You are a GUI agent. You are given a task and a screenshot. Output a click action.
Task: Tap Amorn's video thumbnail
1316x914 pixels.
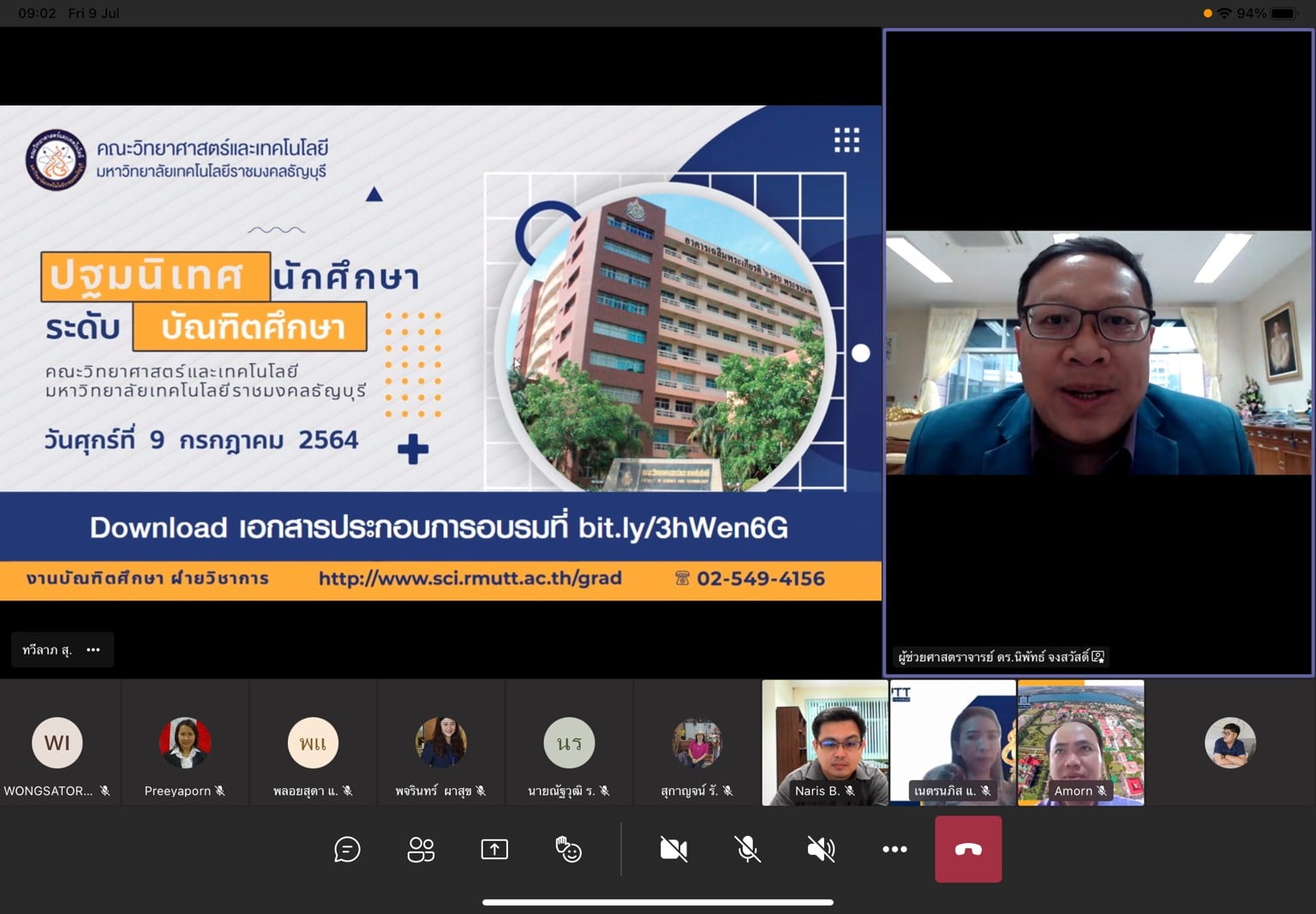(1080, 742)
